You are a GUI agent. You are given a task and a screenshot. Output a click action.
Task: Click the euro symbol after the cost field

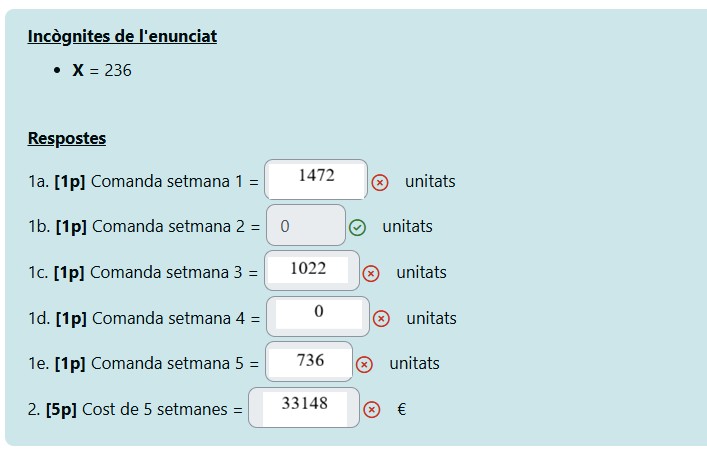tap(401, 409)
